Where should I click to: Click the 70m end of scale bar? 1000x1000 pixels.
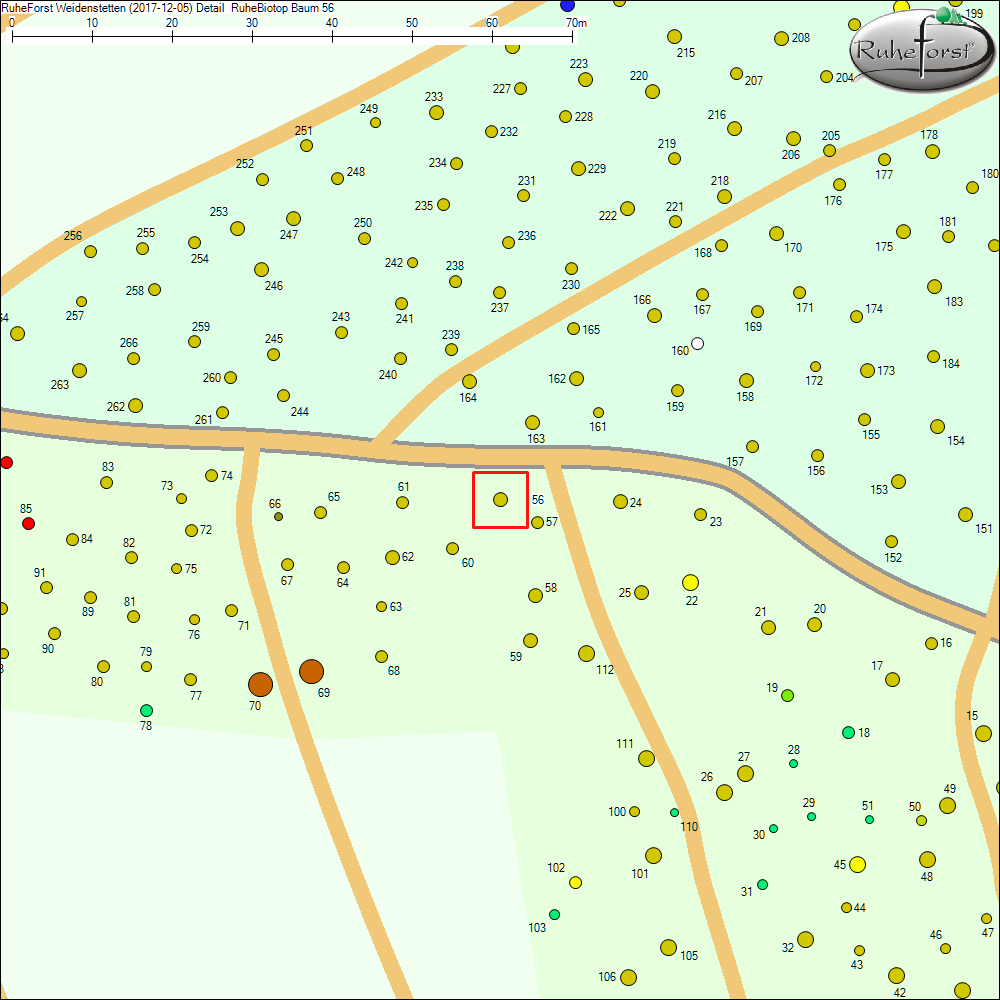point(573,36)
